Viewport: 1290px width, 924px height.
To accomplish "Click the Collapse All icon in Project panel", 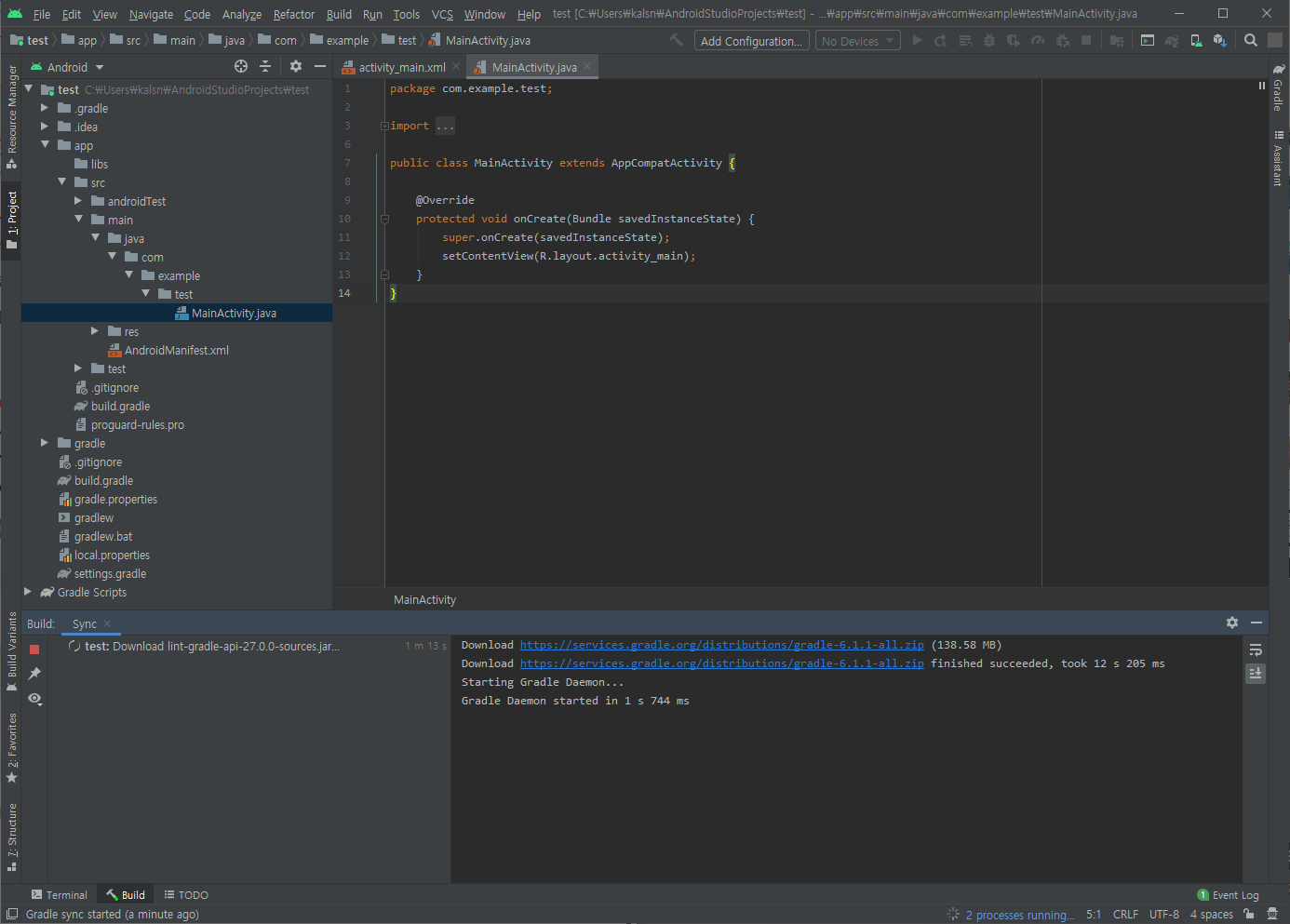I will tap(265, 66).
